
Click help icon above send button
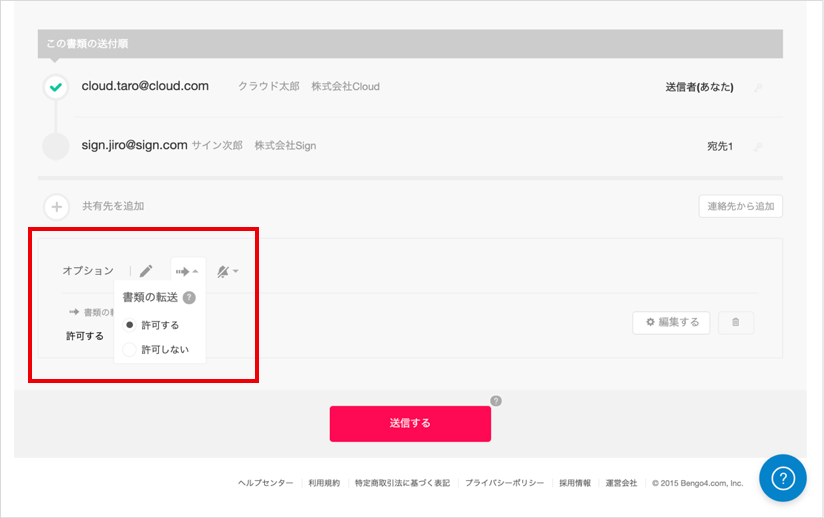point(496,401)
